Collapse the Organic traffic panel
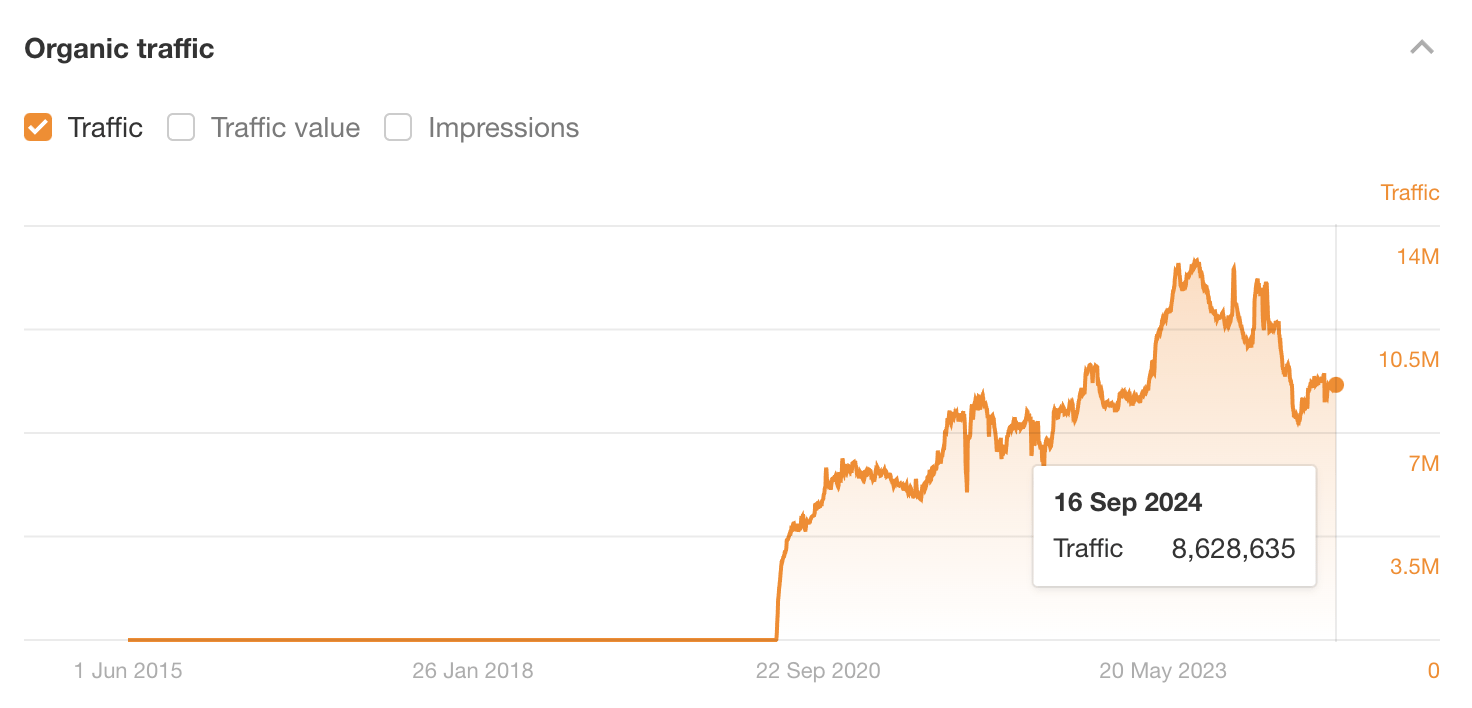The width and height of the screenshot is (1472, 708). (x=1421, y=47)
